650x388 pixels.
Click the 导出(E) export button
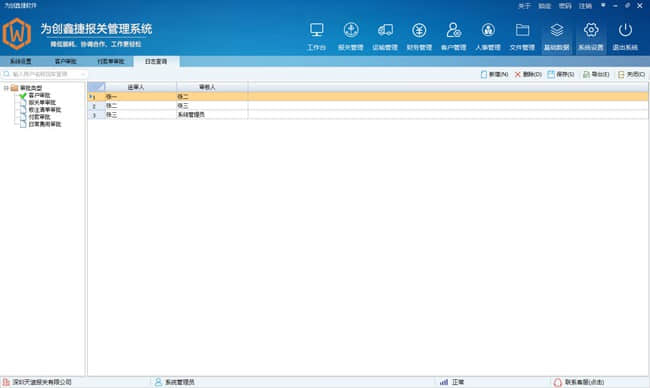(x=596, y=75)
